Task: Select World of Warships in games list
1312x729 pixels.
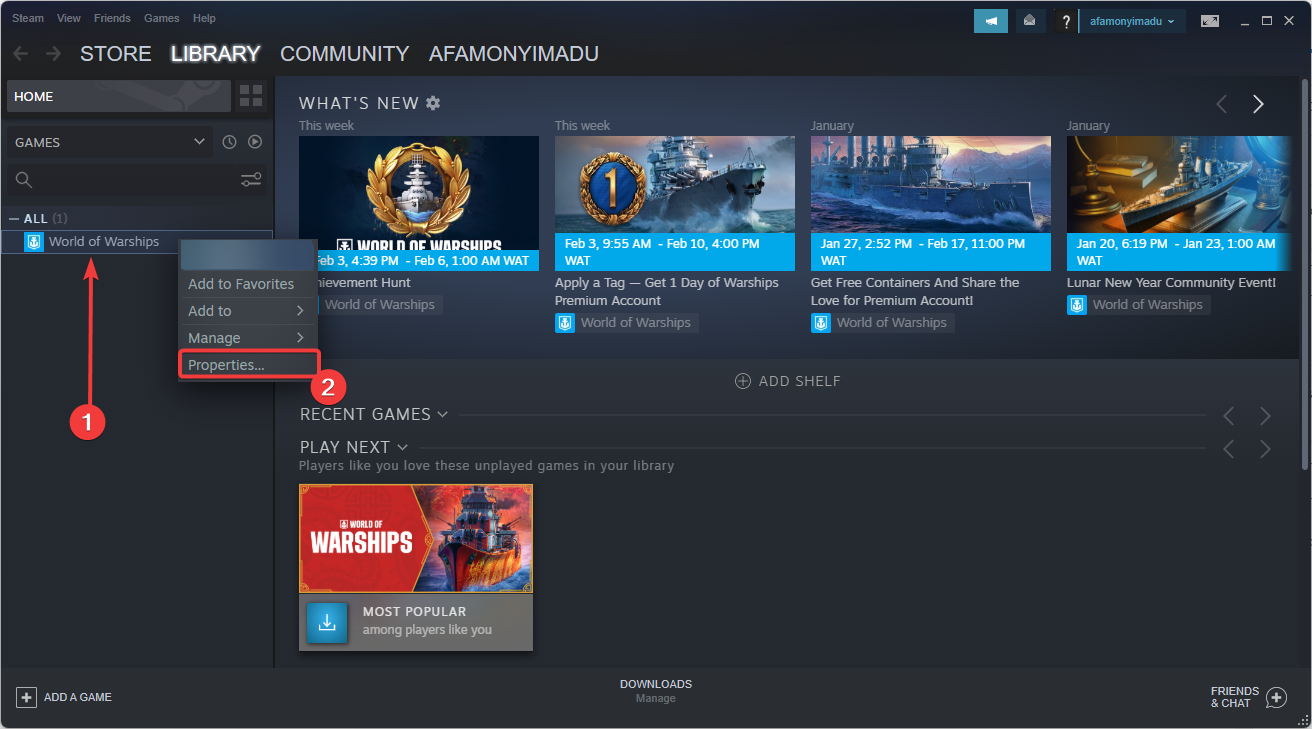Action: [137, 242]
